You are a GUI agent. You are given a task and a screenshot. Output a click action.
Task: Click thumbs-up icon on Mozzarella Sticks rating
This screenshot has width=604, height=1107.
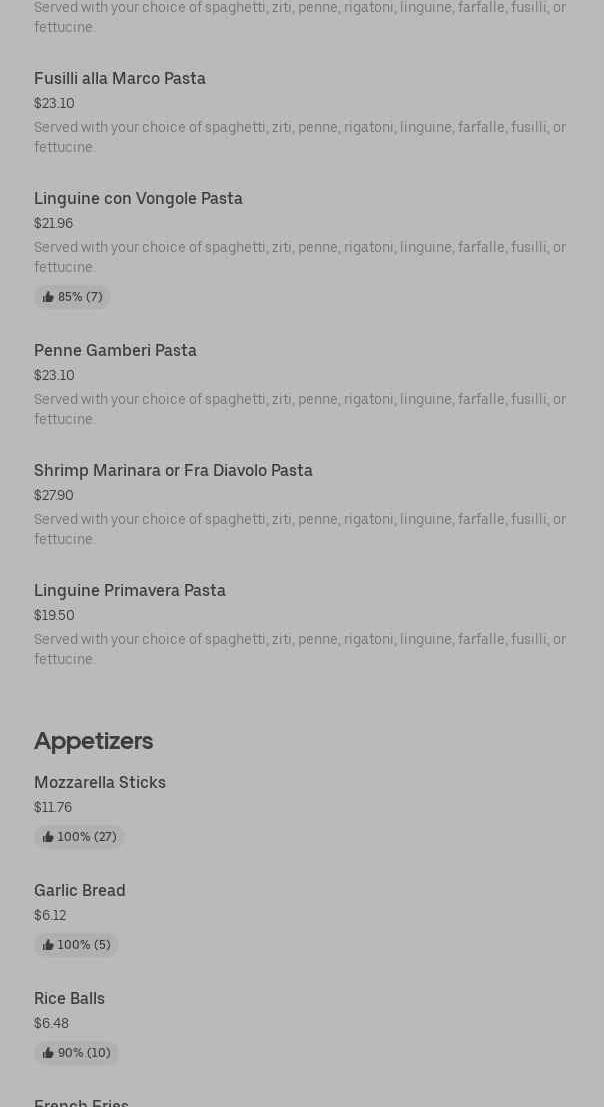tap(48, 837)
